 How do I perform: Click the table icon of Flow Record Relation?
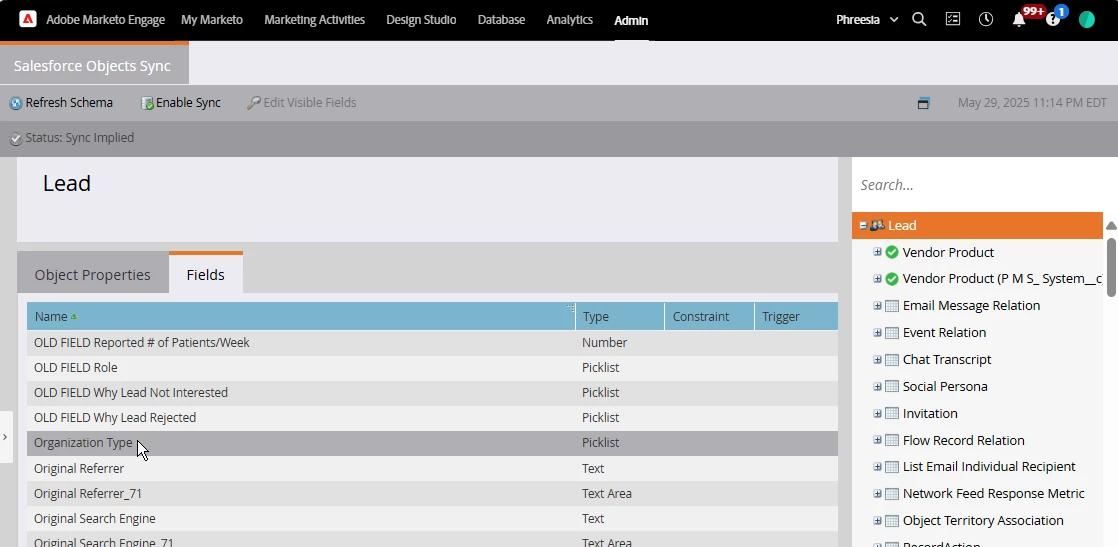pyautogui.click(x=892, y=441)
